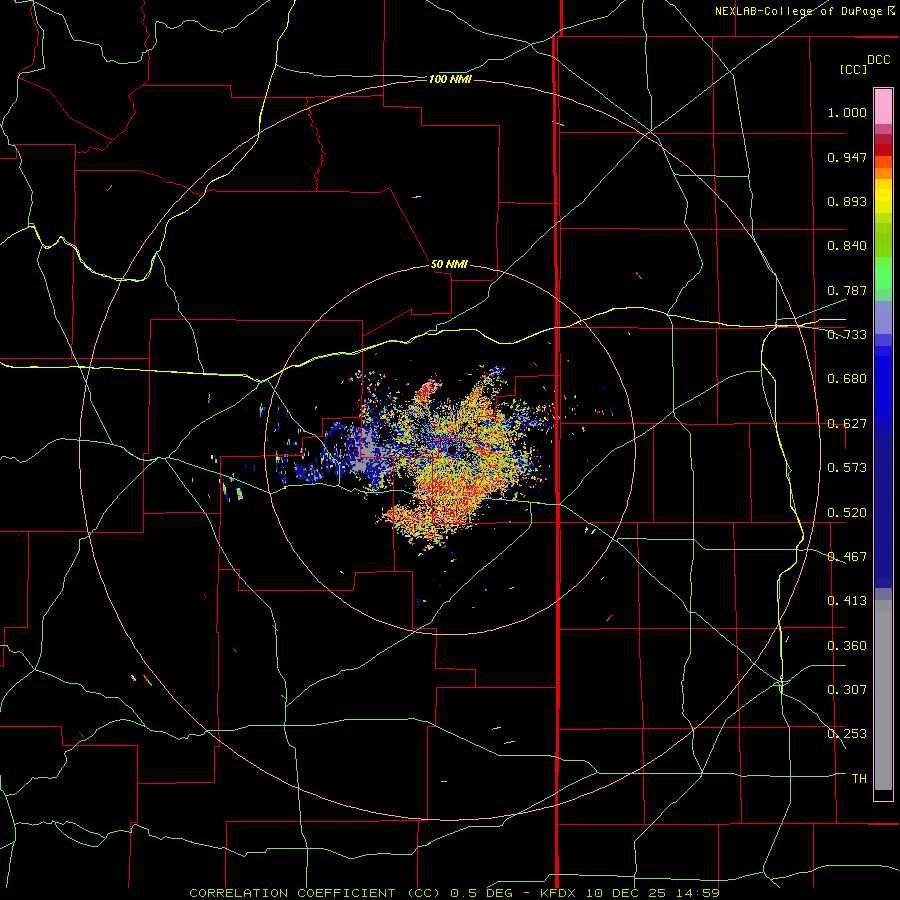
Task: Select the 0.947 scale value
Action: click(847, 157)
